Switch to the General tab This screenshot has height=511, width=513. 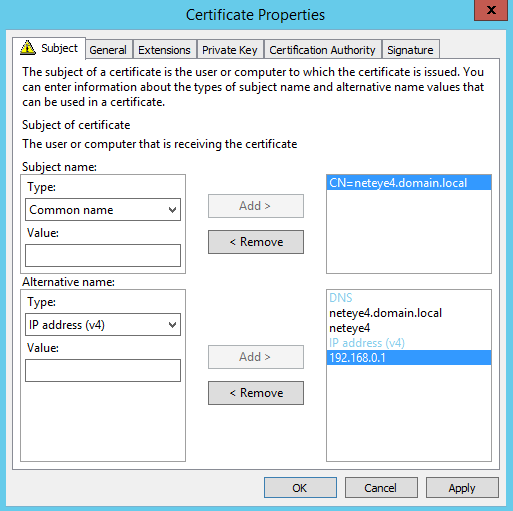pyautogui.click(x=108, y=50)
